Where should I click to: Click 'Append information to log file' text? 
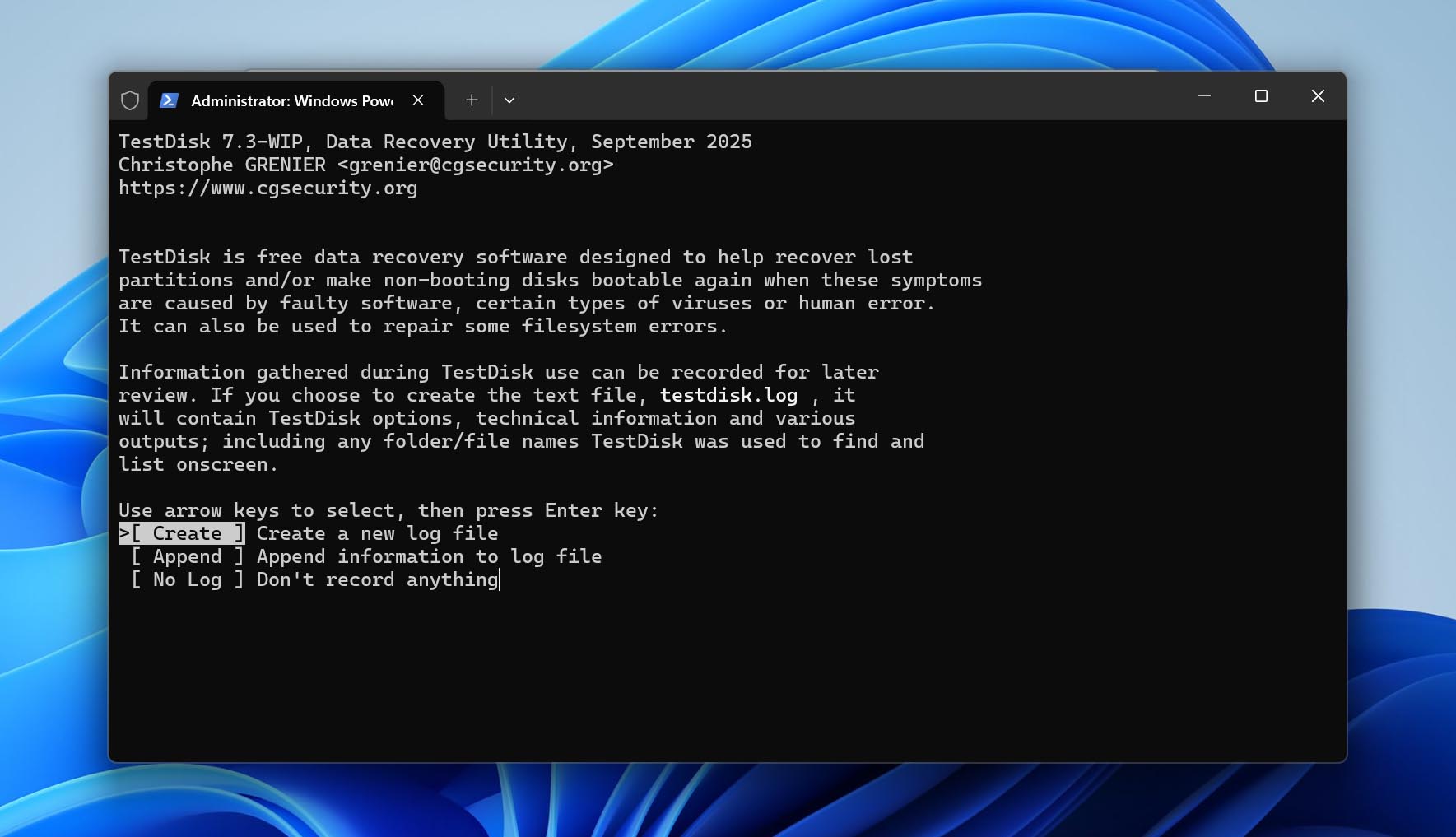pos(430,556)
